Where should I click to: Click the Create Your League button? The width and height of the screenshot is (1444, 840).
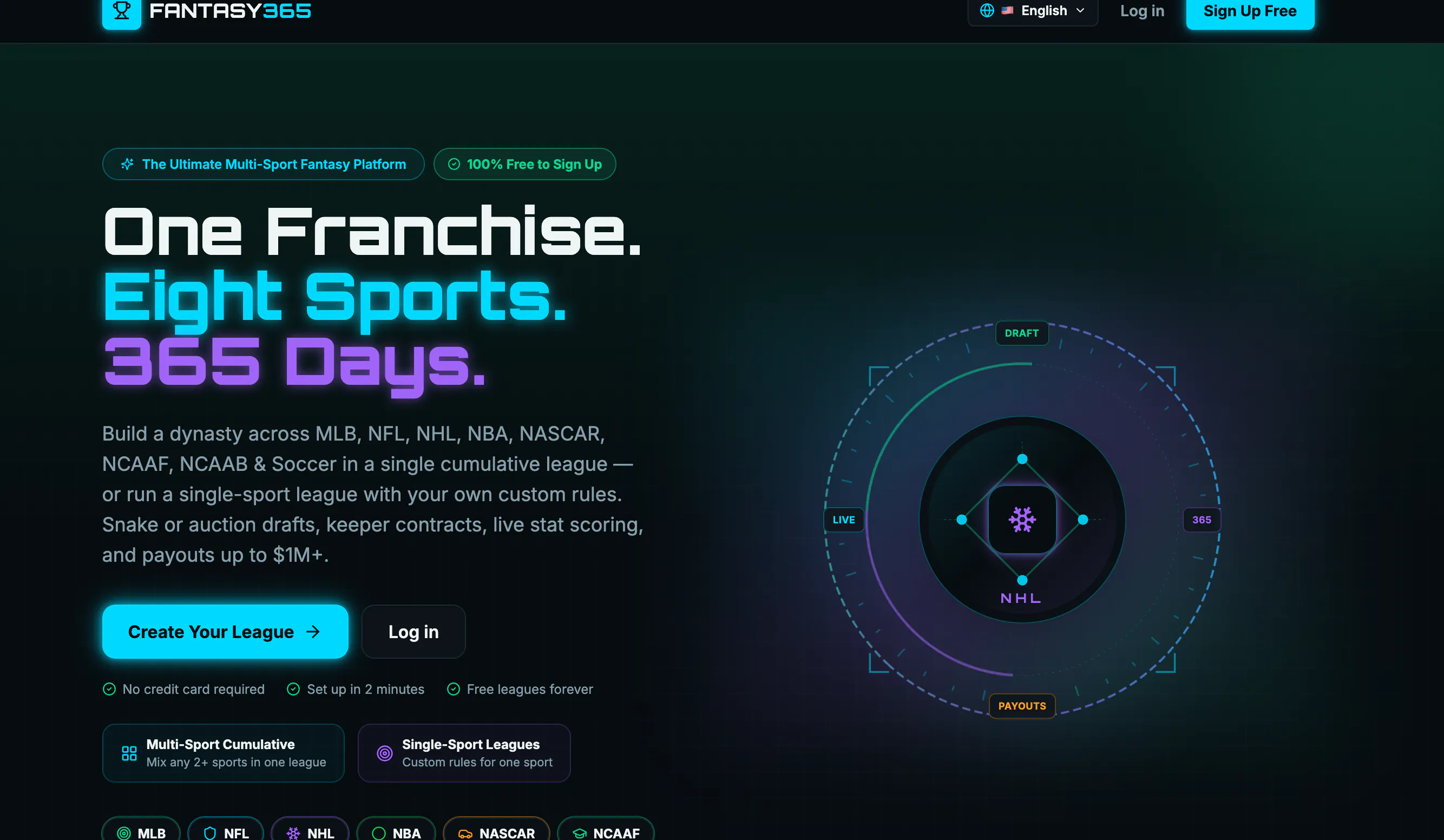coord(225,632)
